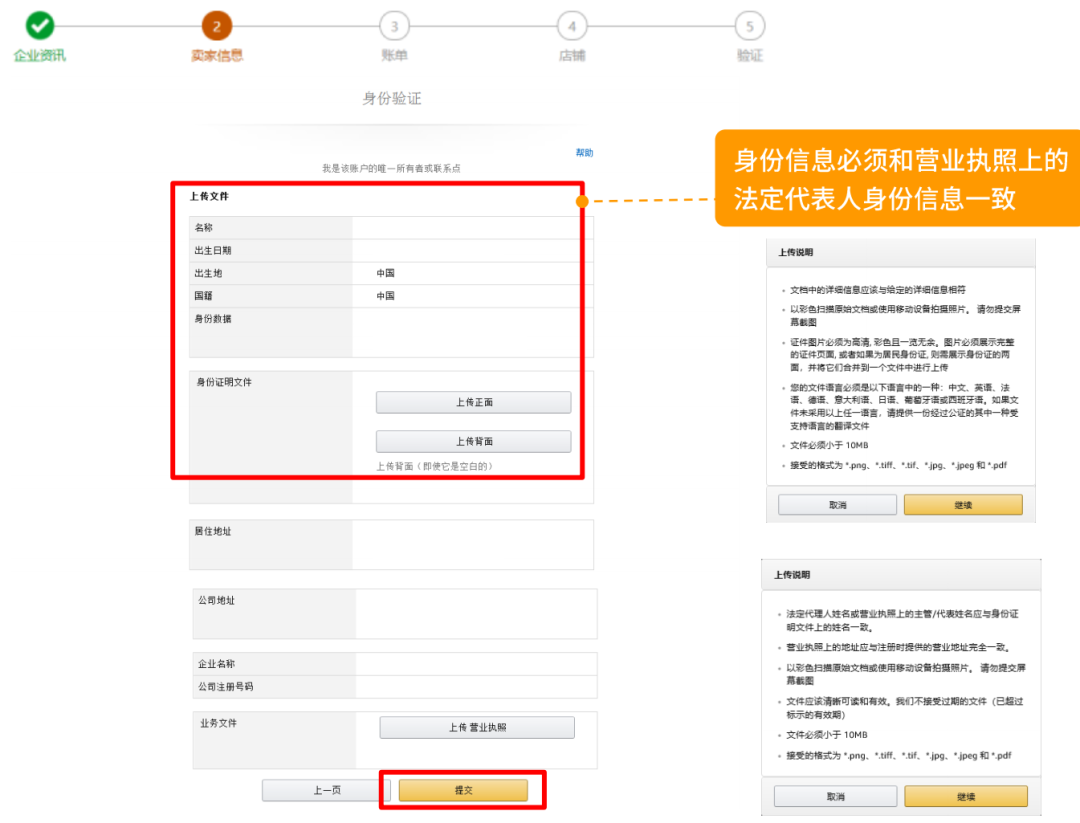Go back with the 上一页 button
Image resolution: width=1080 pixels, height=823 pixels.
[326, 790]
